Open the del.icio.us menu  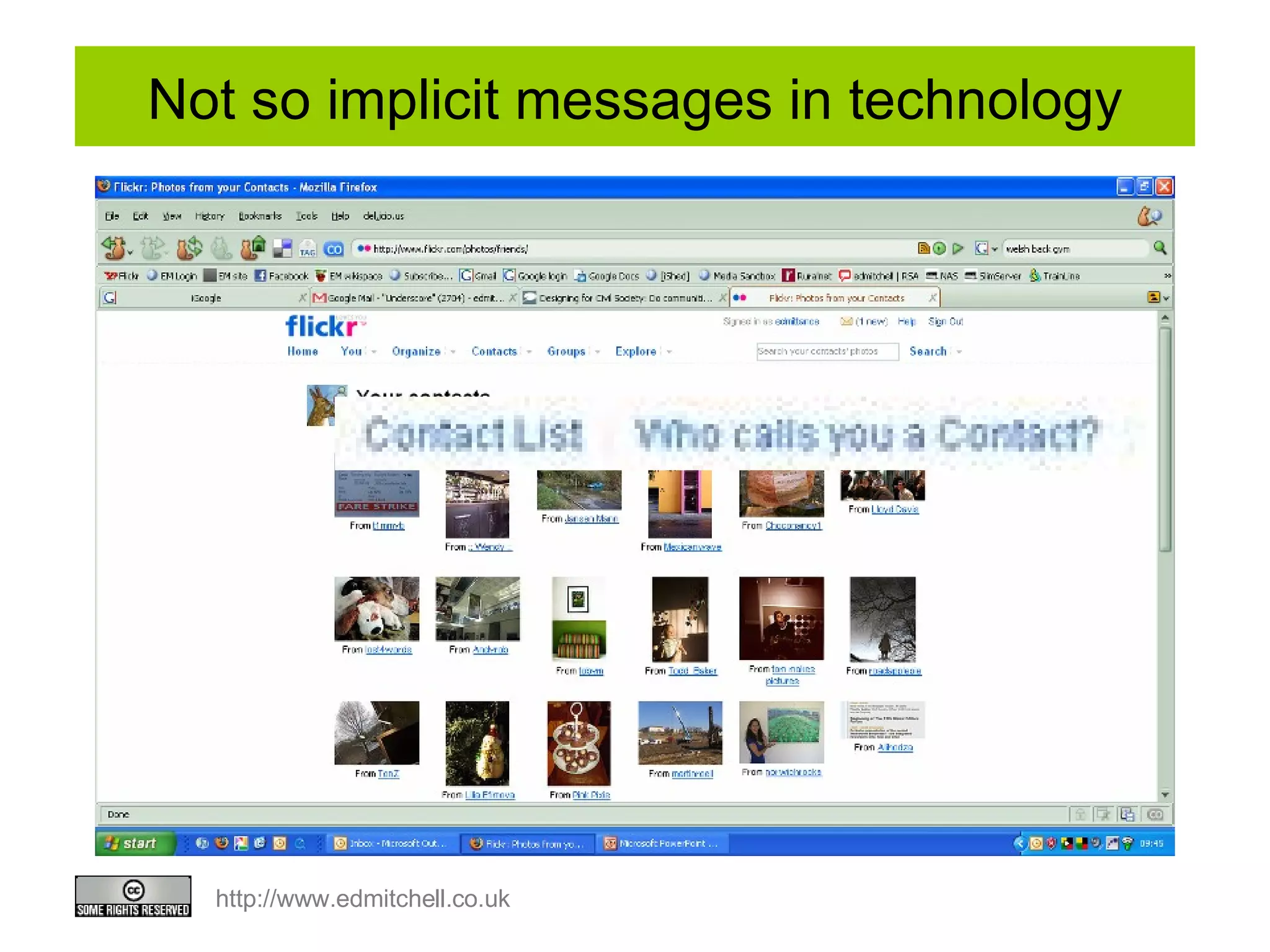[x=383, y=216]
